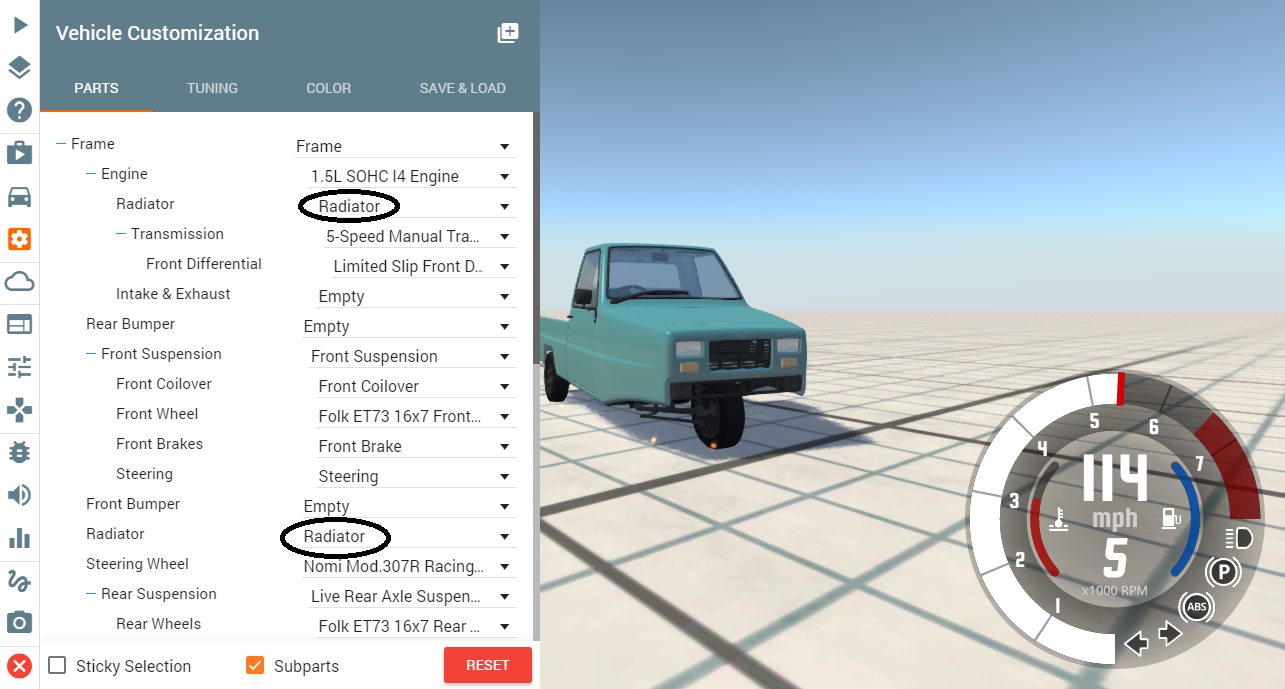The height and width of the screenshot is (689, 1285).
Task: Click the Vehicle Customization panel title
Action: pyautogui.click(x=157, y=33)
